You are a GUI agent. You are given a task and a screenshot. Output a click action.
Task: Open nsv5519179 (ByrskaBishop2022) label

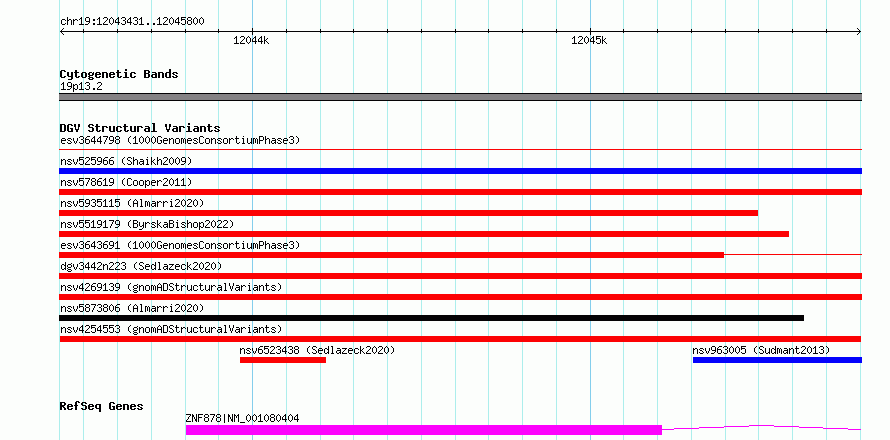pos(146,224)
